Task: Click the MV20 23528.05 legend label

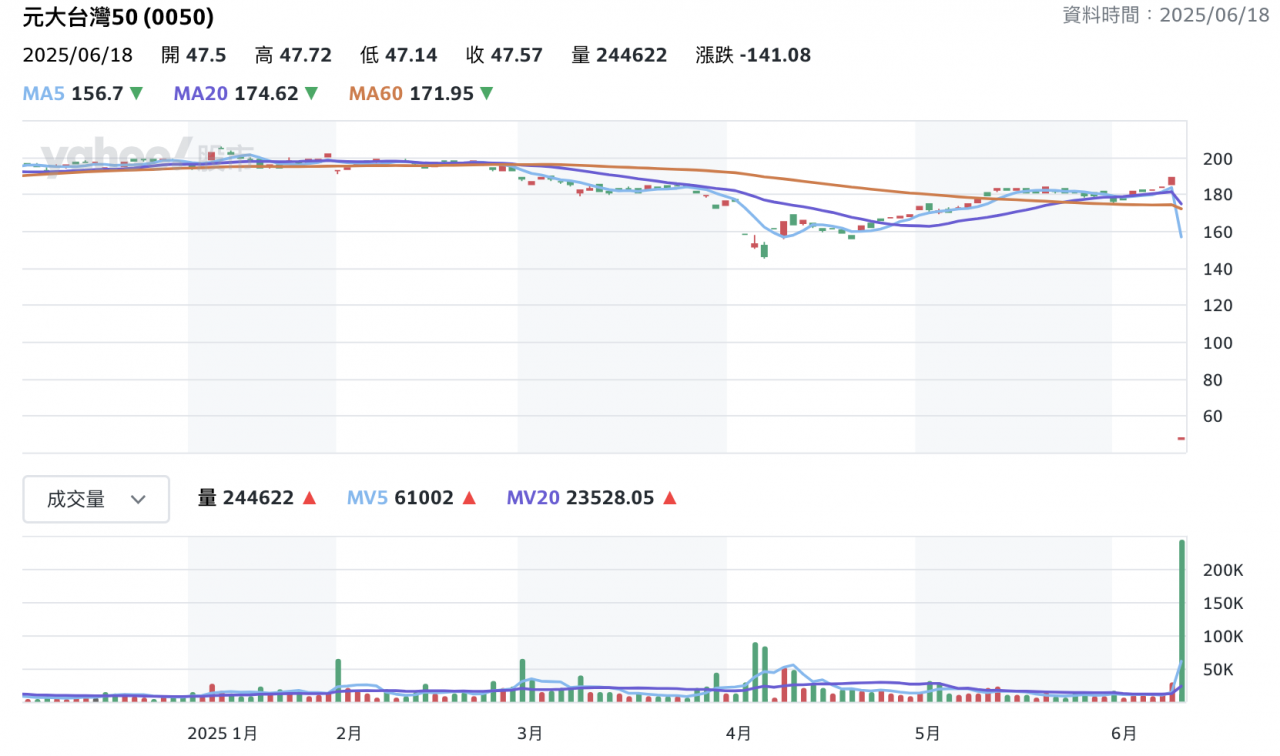Action: pos(580,498)
